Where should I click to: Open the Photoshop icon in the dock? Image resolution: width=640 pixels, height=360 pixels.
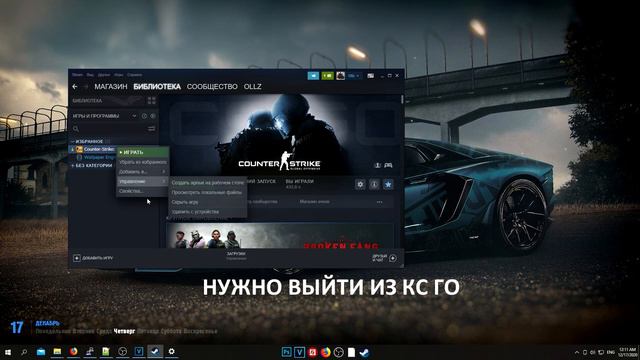point(287,352)
